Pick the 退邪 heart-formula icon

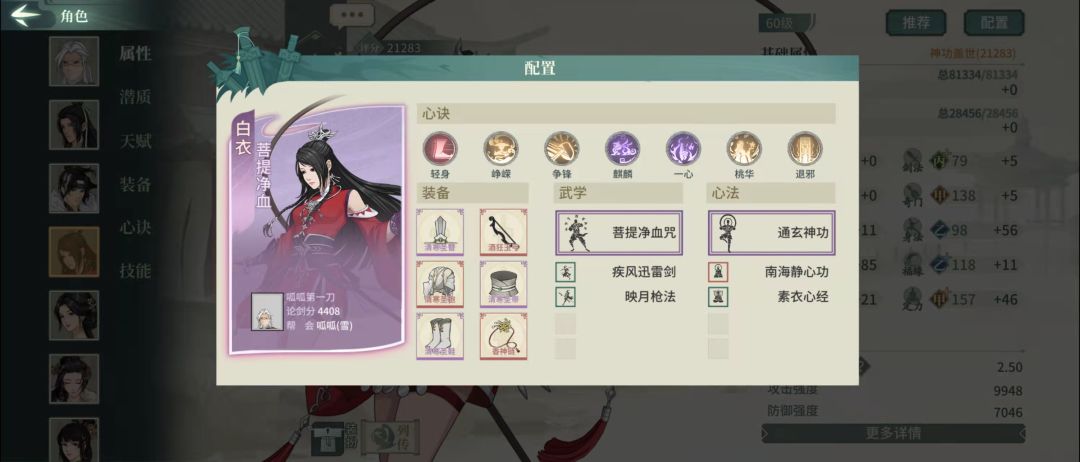[x=804, y=149]
